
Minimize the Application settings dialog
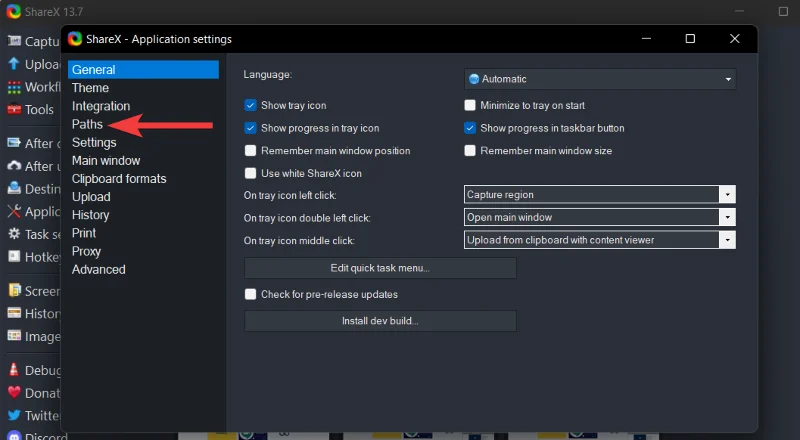[646, 39]
